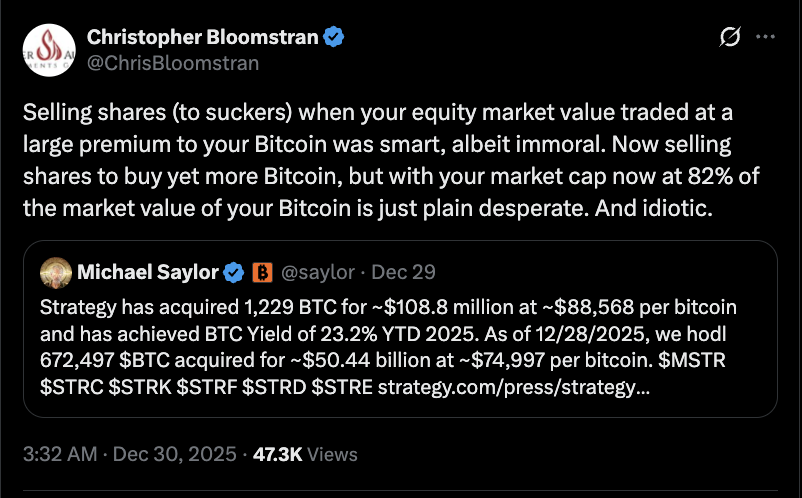Click the 47.3K Views count
This screenshot has width=802, height=498.
pos(303,454)
